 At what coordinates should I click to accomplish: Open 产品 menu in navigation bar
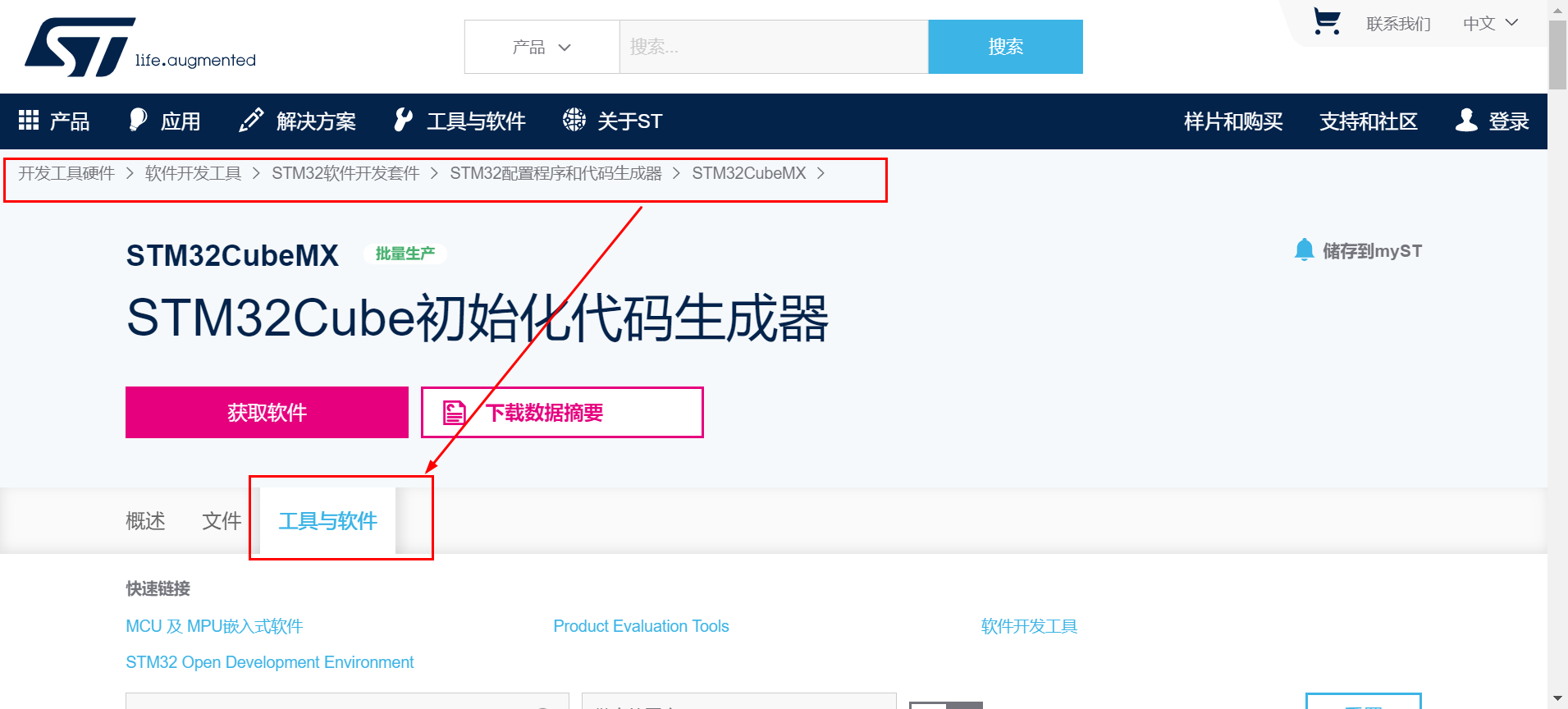click(x=70, y=121)
